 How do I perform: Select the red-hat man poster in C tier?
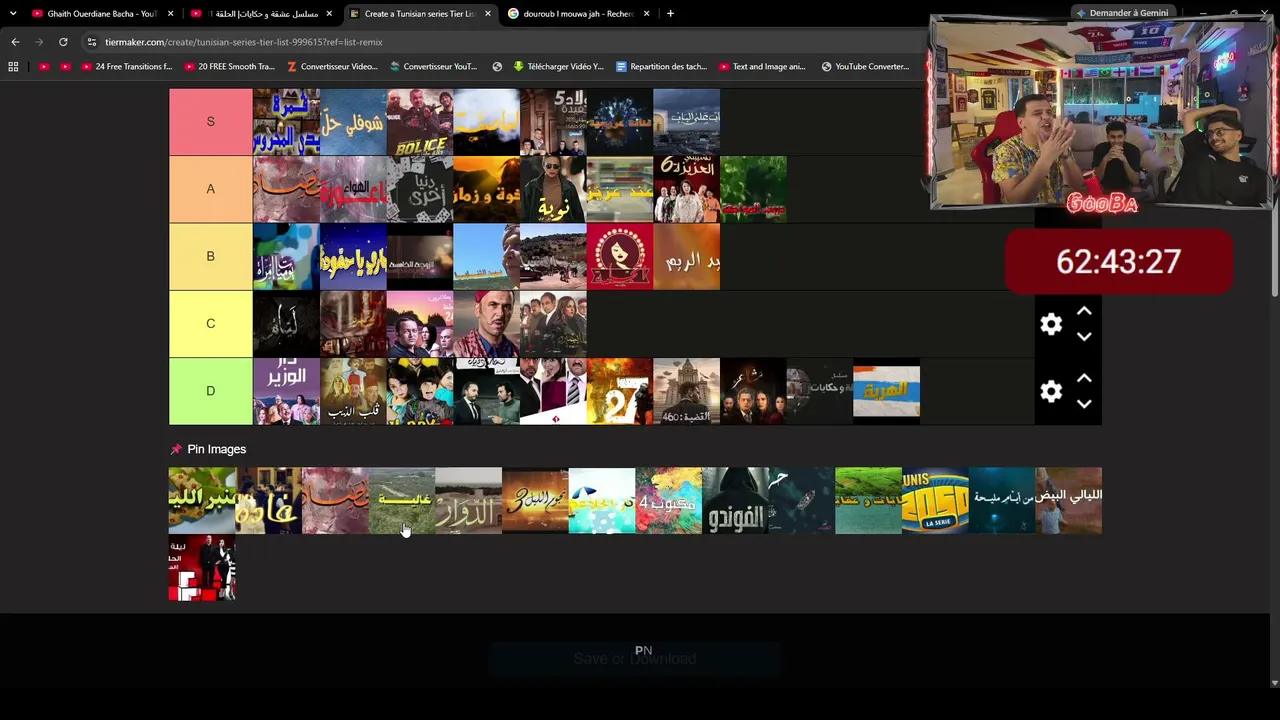[486, 323]
